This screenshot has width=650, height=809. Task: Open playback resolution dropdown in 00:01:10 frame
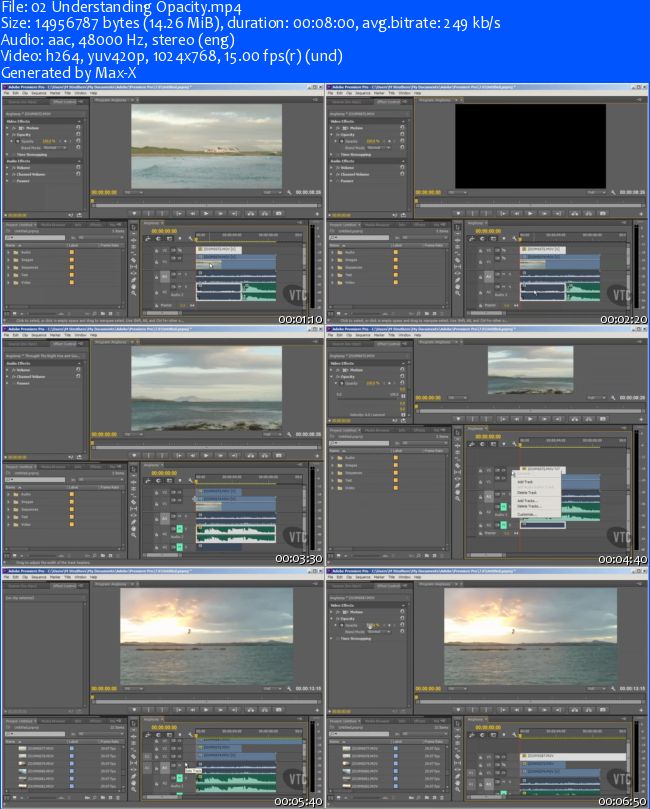pyautogui.click(x=273, y=192)
